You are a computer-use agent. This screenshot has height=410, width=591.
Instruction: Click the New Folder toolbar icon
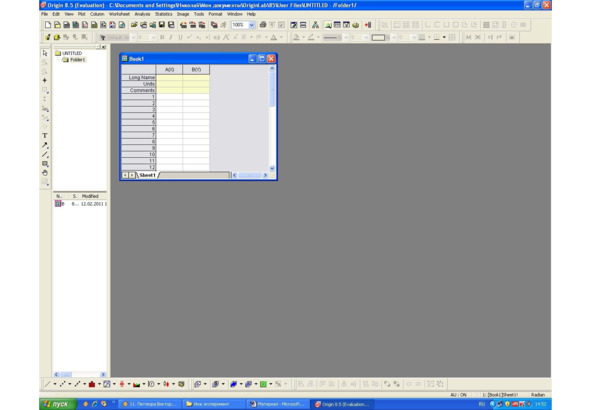tap(57, 25)
